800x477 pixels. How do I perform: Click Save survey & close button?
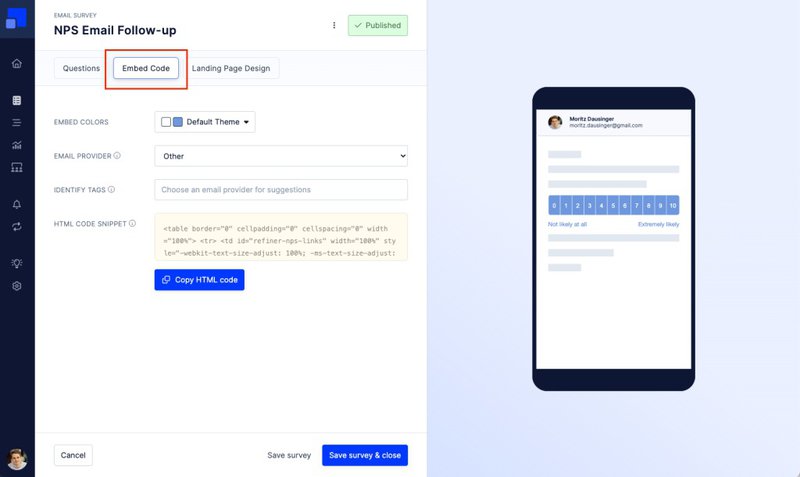pyautogui.click(x=364, y=455)
